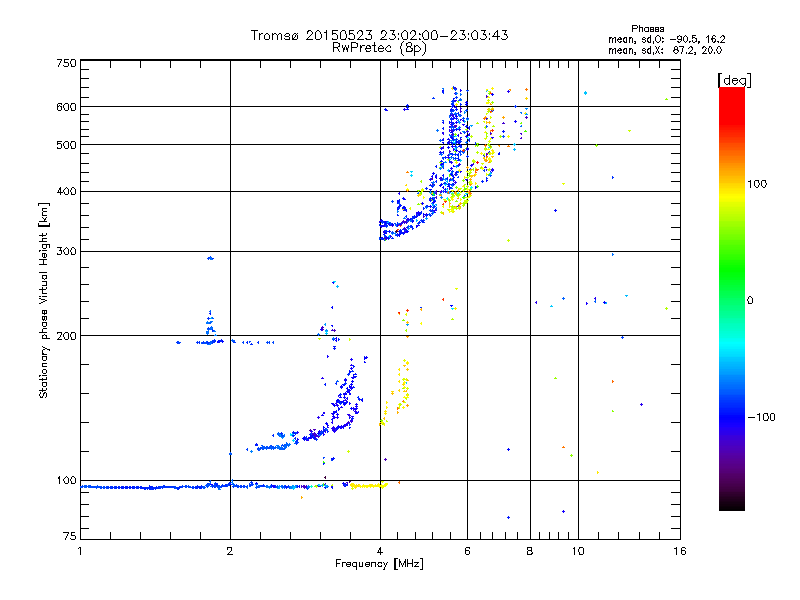Click the "600" height axis label

pos(66,107)
